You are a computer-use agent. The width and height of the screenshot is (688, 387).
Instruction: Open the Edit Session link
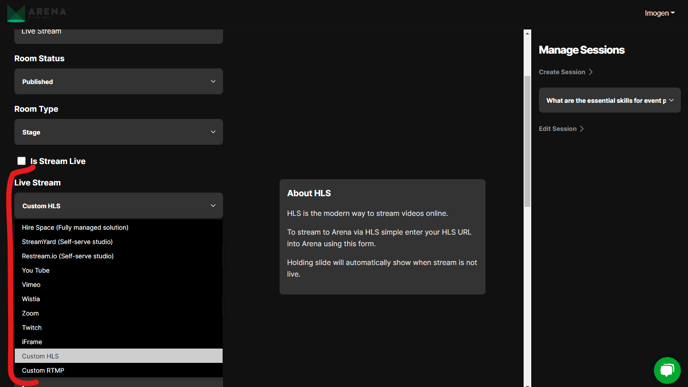[x=561, y=129]
